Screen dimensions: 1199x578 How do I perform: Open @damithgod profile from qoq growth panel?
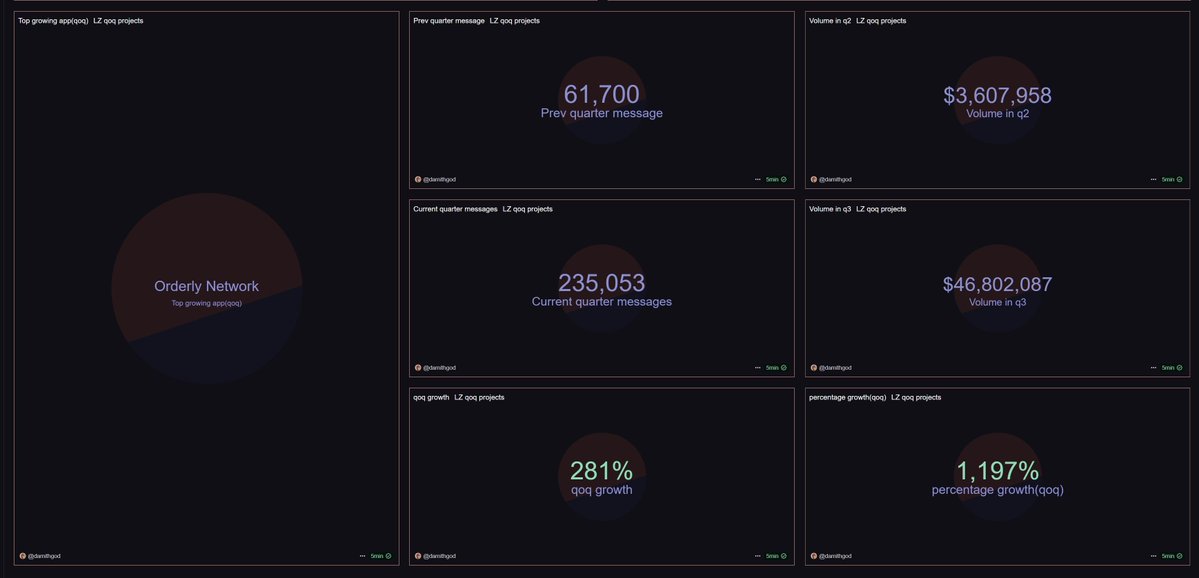[x=440, y=556]
